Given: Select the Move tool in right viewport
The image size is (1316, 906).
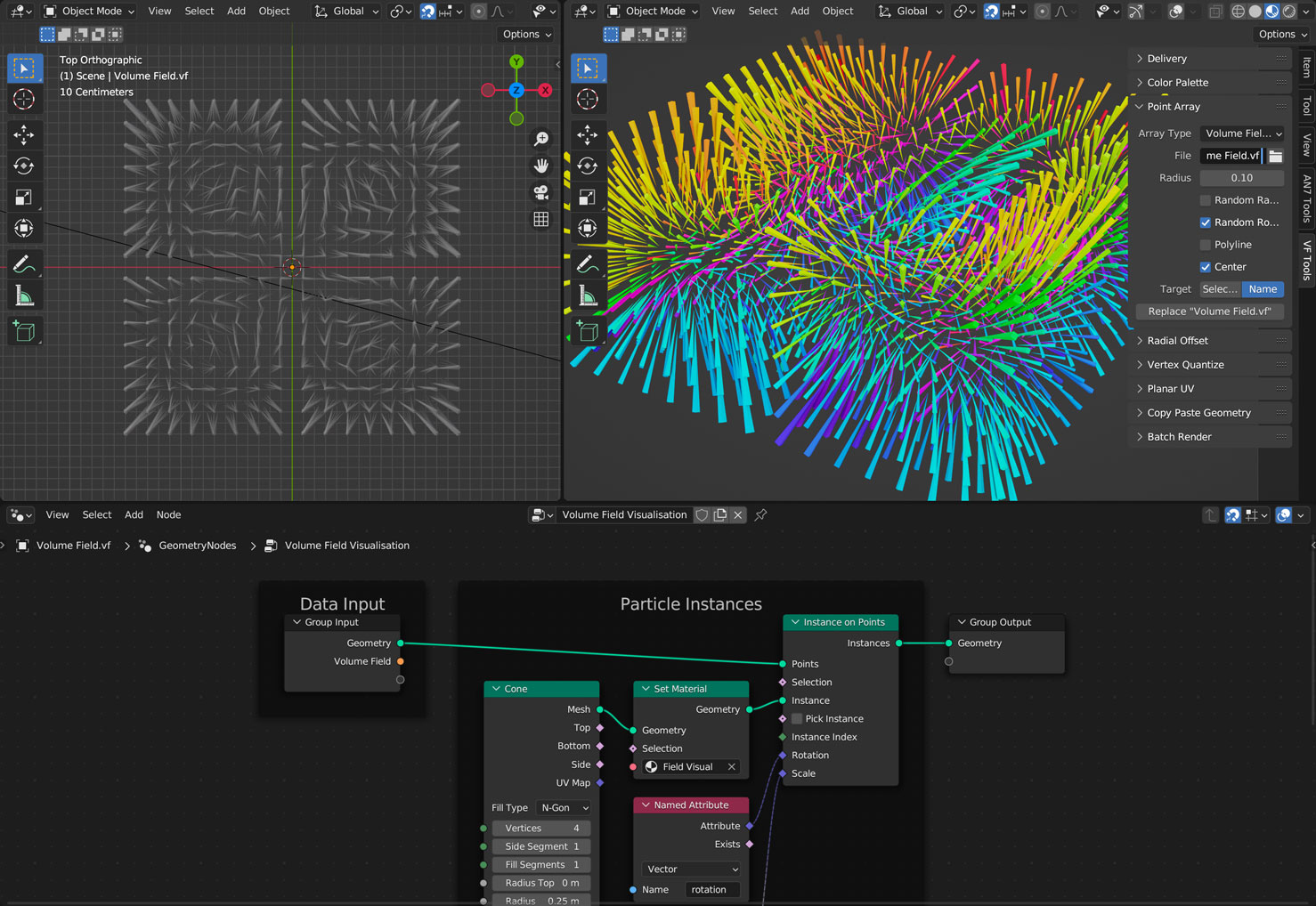Looking at the screenshot, I should click(x=588, y=134).
